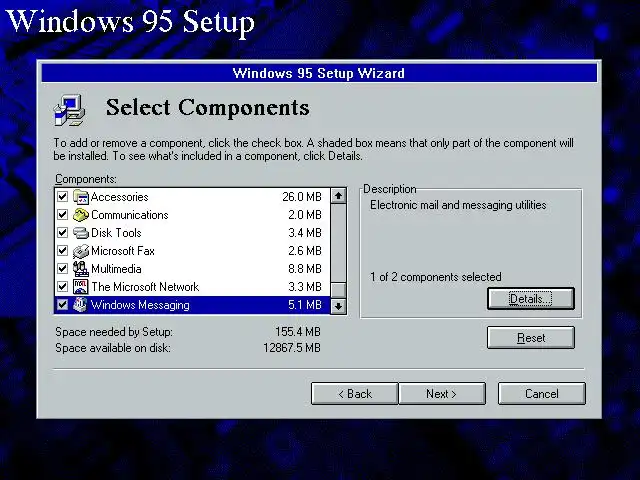Click the Windows Messaging icon
This screenshot has width=640, height=480.
[81, 305]
